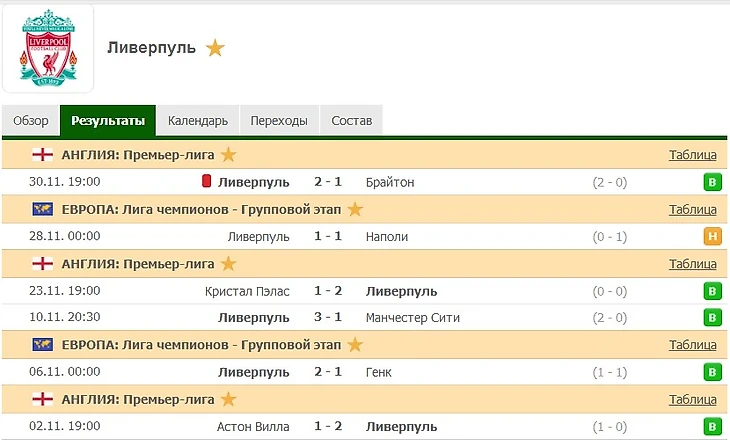
Task: Select the Состав tab
Action: 351,121
